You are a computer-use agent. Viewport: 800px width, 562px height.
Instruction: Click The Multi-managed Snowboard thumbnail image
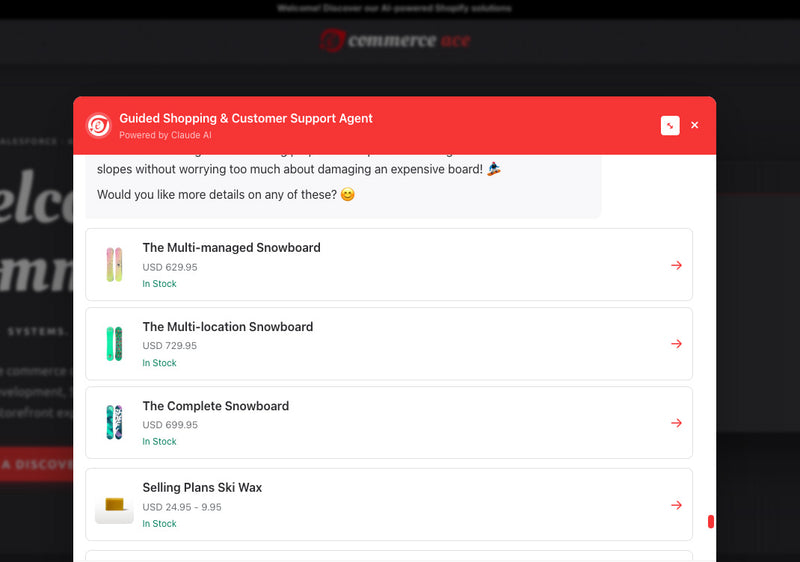click(114, 265)
